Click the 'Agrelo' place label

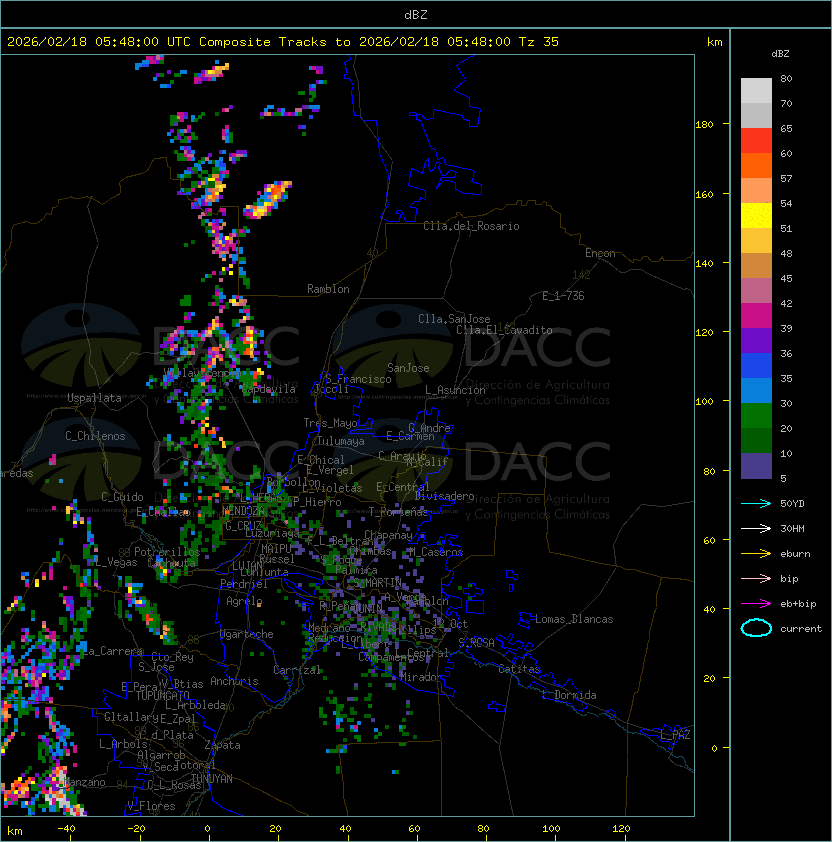tap(244, 601)
